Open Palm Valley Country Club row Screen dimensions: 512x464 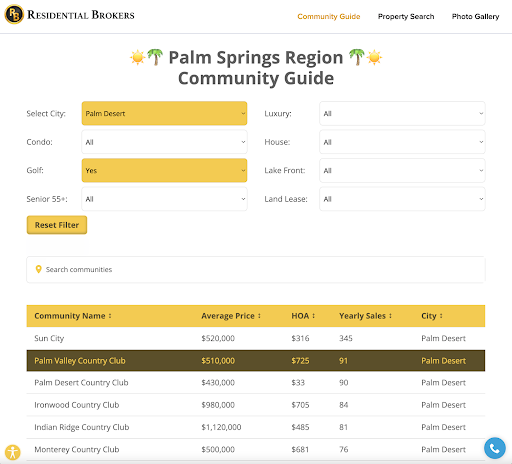[256, 361]
